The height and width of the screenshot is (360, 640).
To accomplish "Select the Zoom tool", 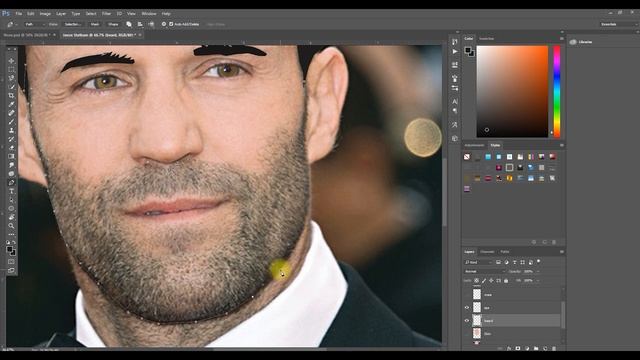I will (11, 226).
